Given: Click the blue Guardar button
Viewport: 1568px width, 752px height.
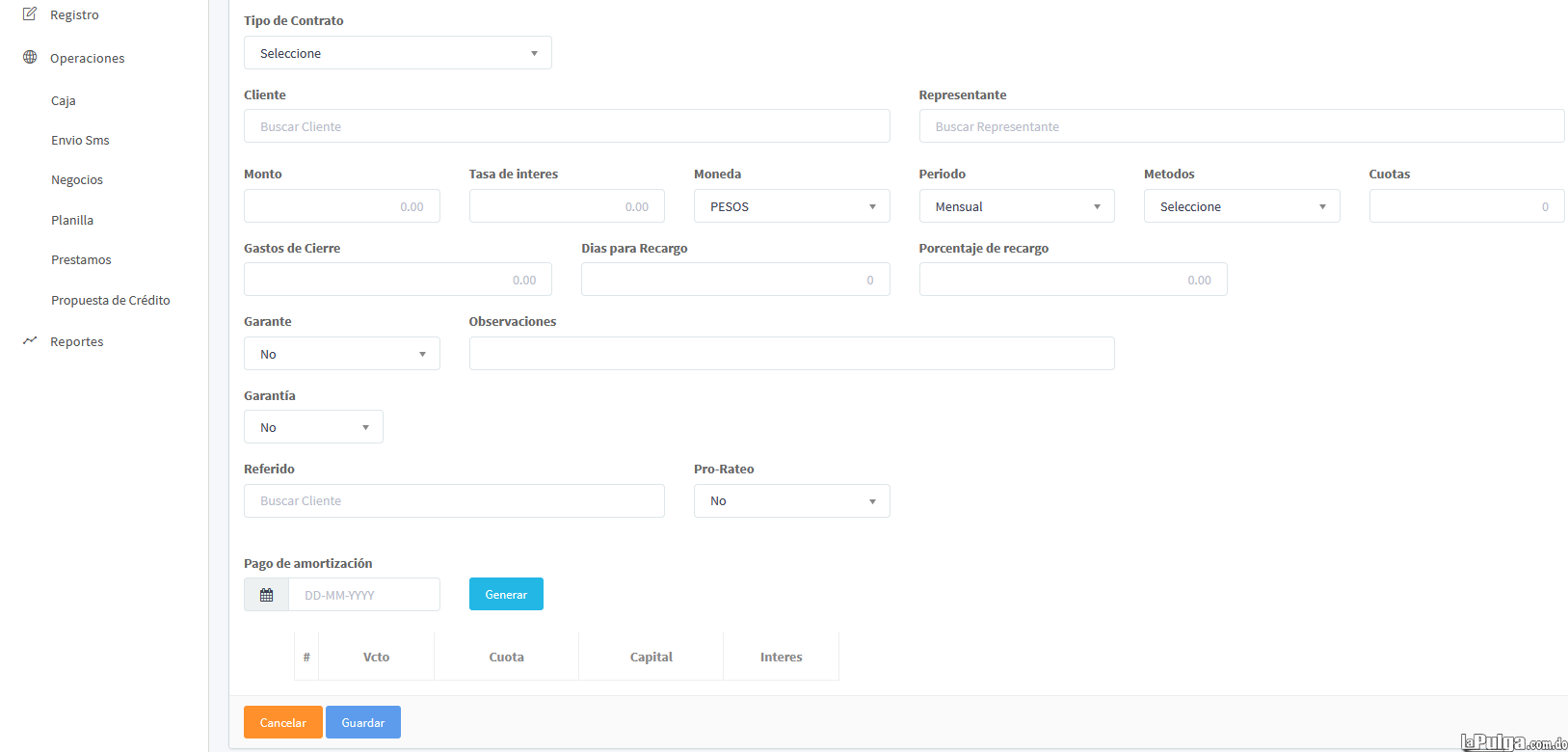Looking at the screenshot, I should click(363, 722).
